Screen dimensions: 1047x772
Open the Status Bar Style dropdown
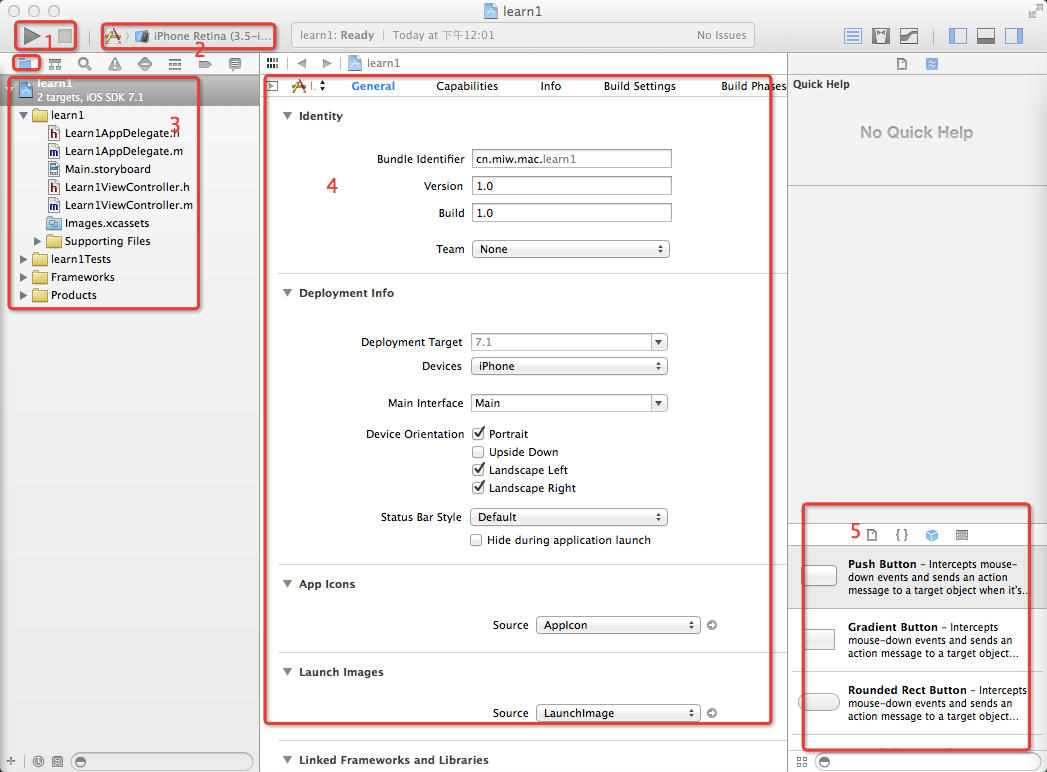point(569,518)
